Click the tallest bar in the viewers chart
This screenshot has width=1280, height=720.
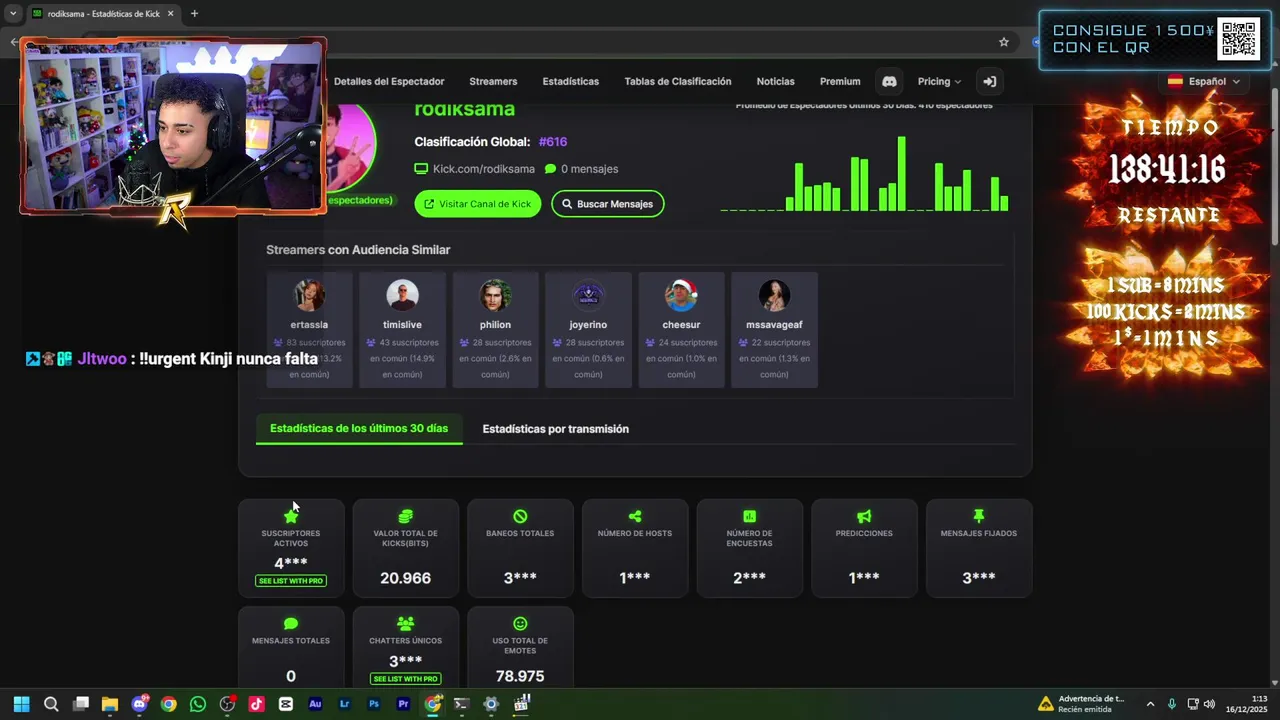click(x=902, y=173)
